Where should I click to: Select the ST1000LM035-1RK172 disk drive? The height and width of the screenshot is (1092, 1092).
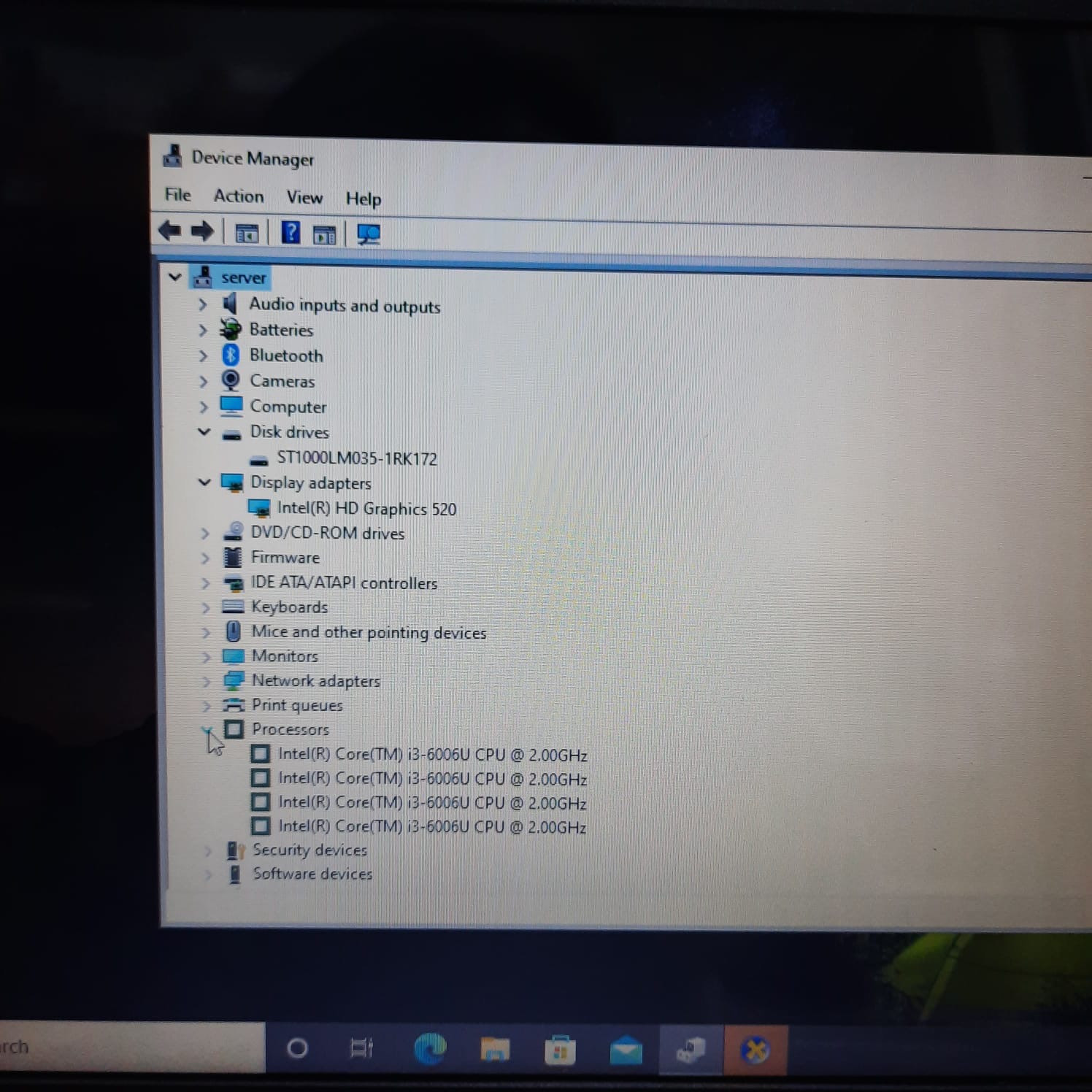coord(357,458)
